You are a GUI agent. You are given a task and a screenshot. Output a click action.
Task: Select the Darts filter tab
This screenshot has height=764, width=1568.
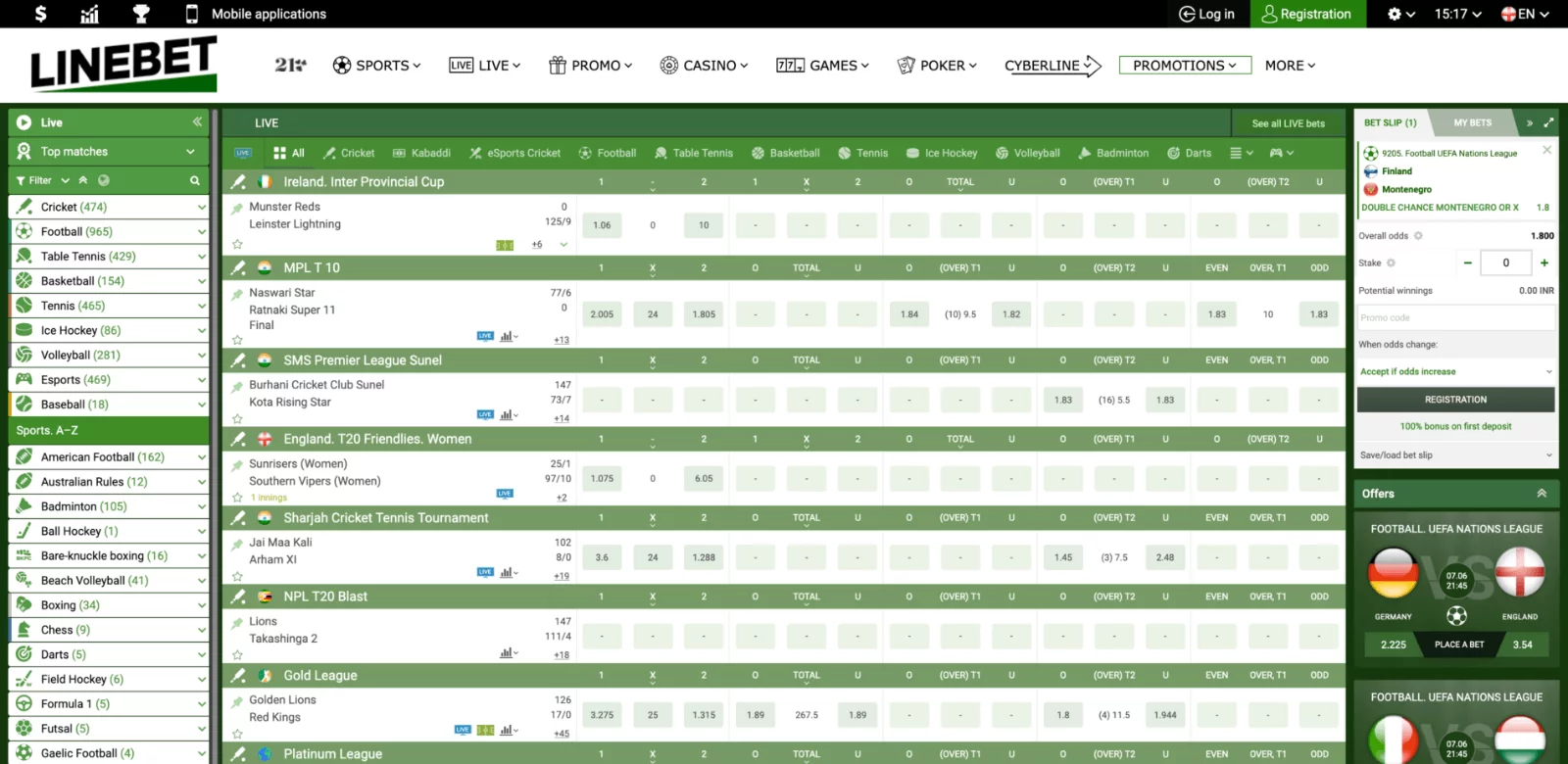tap(1190, 153)
